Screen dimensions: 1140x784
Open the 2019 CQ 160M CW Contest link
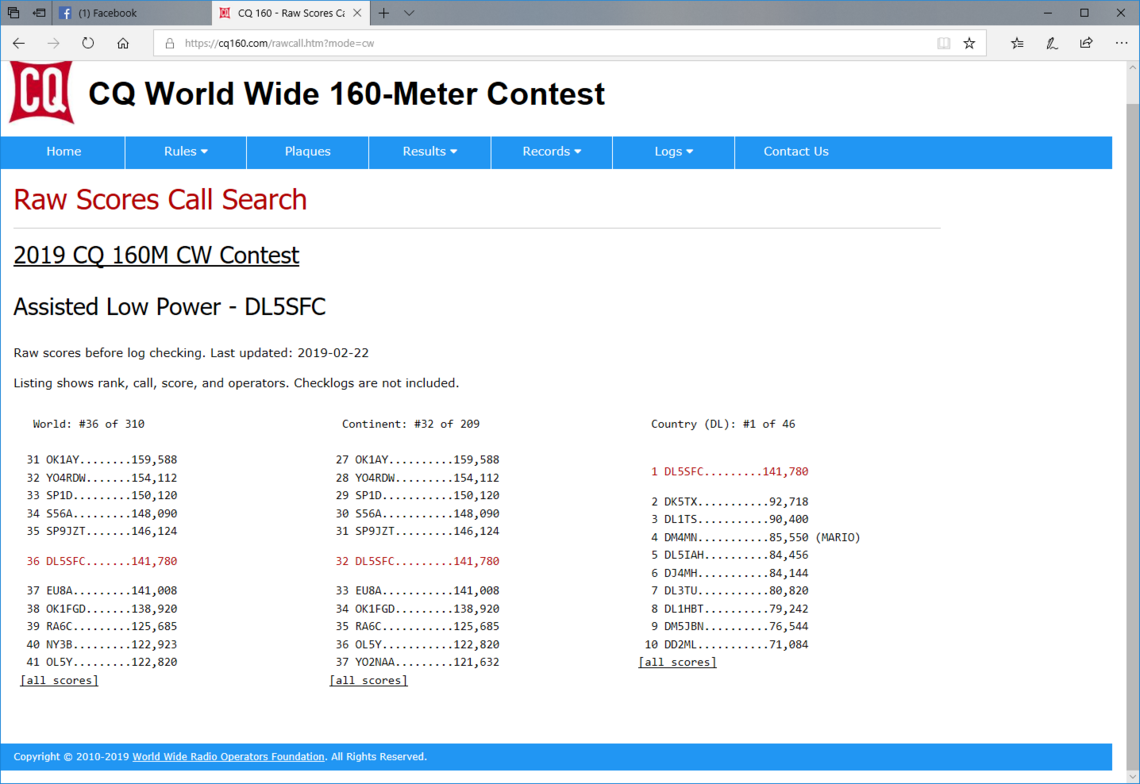click(x=156, y=255)
